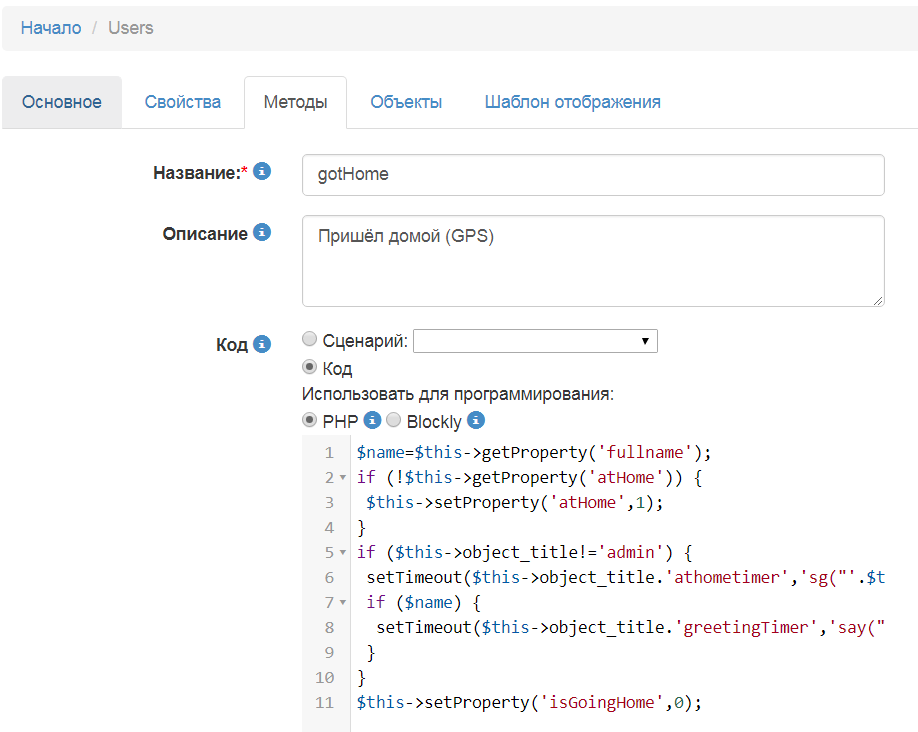This screenshot has height=732, width=918.
Task: Choose PHP as programming mode
Action: (310, 421)
